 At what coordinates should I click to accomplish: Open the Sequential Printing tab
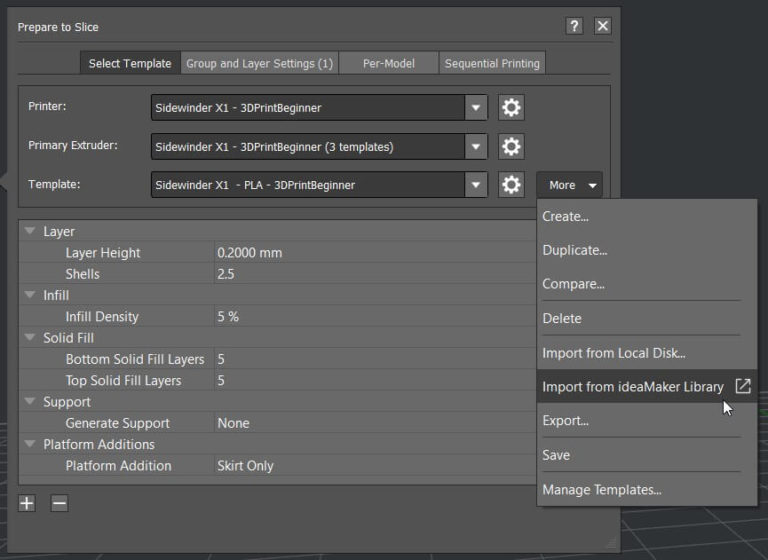click(492, 63)
